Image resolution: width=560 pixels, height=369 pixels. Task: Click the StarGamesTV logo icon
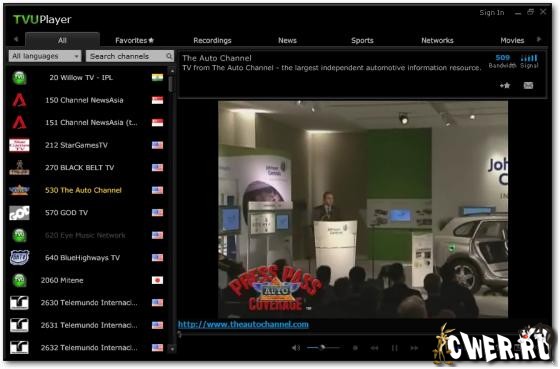tap(19, 145)
